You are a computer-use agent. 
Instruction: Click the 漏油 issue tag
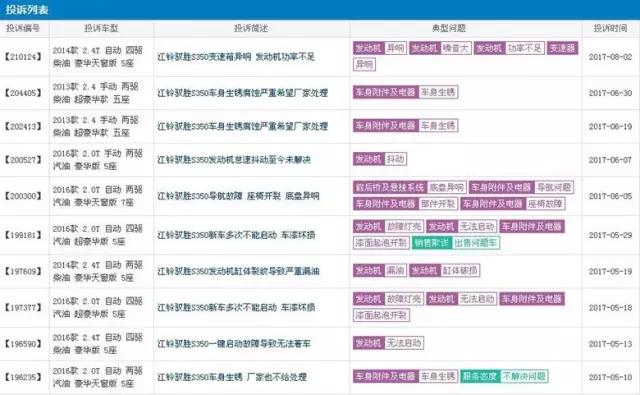point(395,271)
